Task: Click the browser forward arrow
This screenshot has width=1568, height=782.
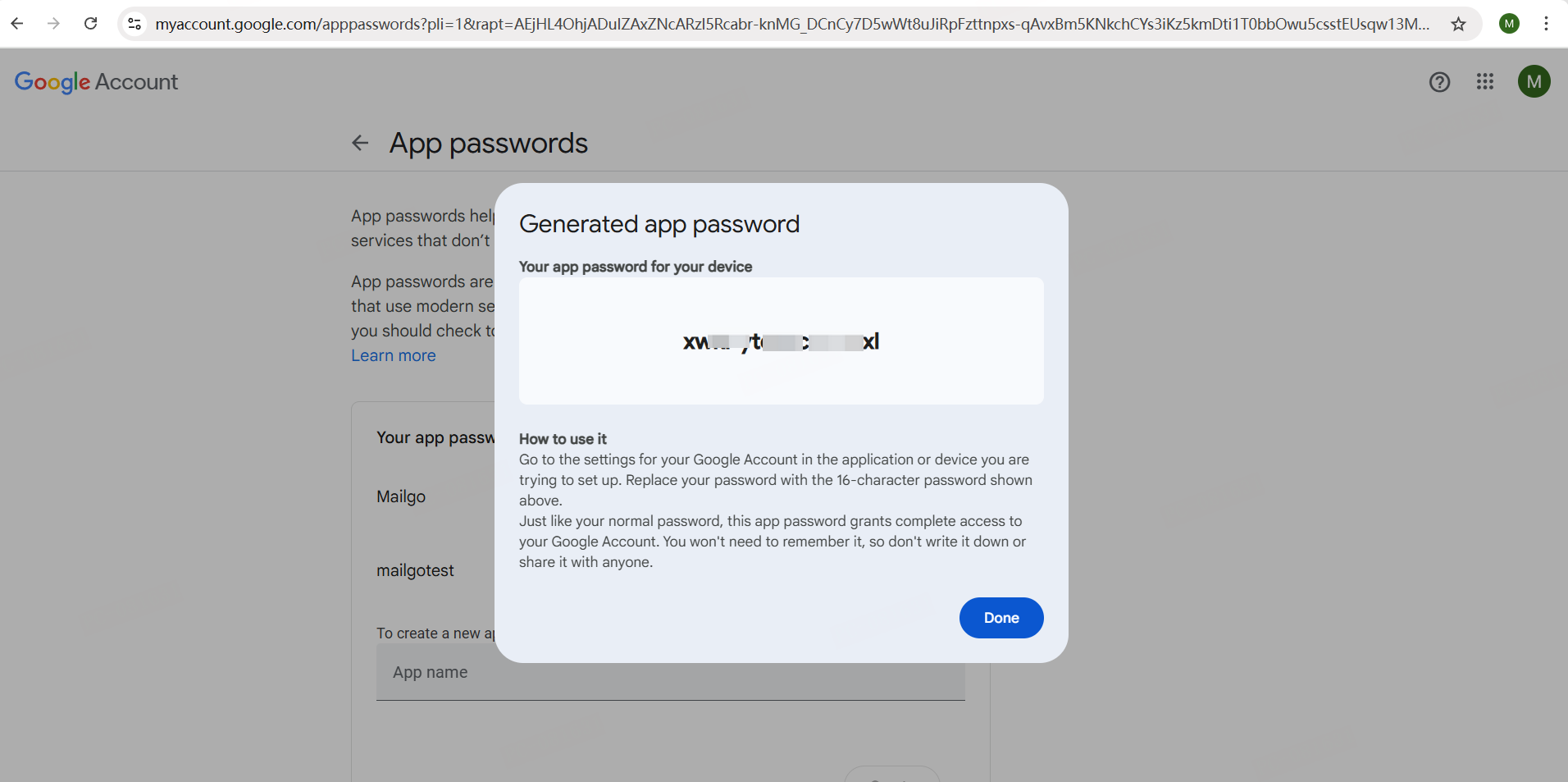Action: pos(53,24)
